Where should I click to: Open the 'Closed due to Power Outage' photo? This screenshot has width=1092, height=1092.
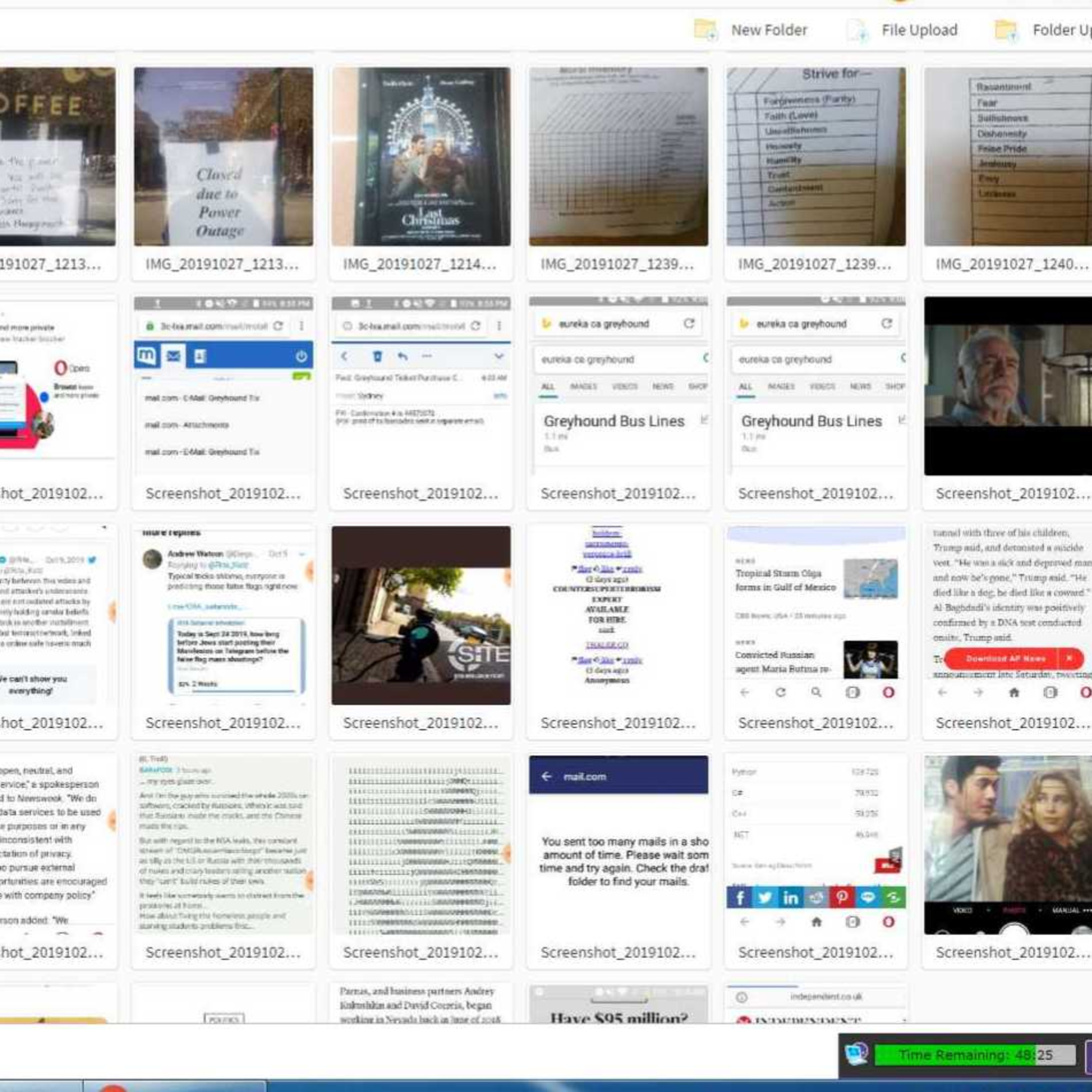pos(223,157)
